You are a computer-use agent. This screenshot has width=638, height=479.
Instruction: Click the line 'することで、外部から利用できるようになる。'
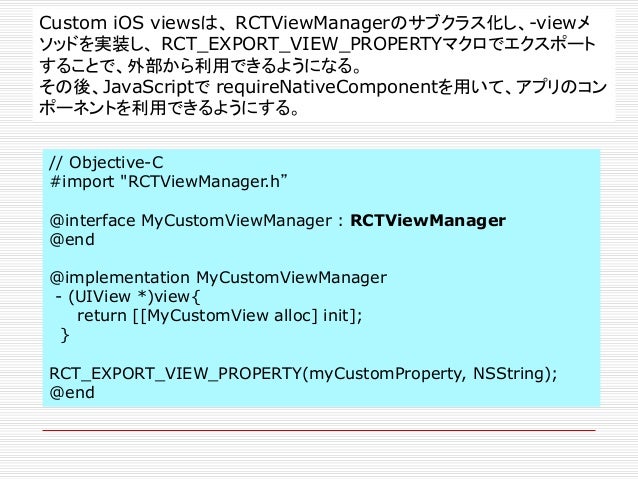tap(200, 66)
